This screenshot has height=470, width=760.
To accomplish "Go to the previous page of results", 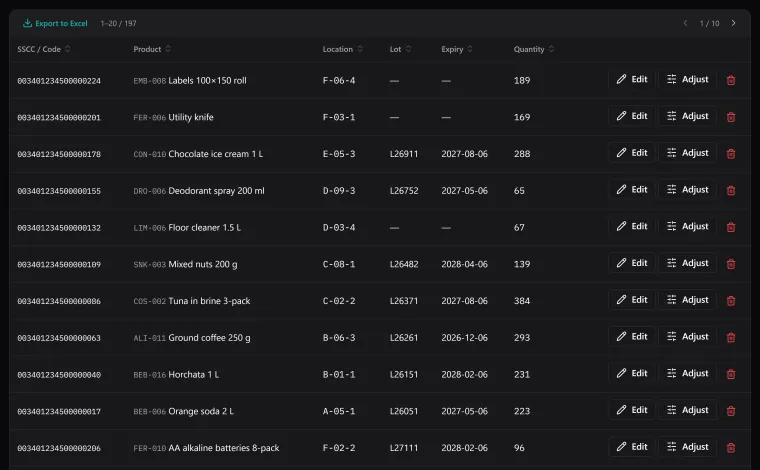I will tap(685, 23).
